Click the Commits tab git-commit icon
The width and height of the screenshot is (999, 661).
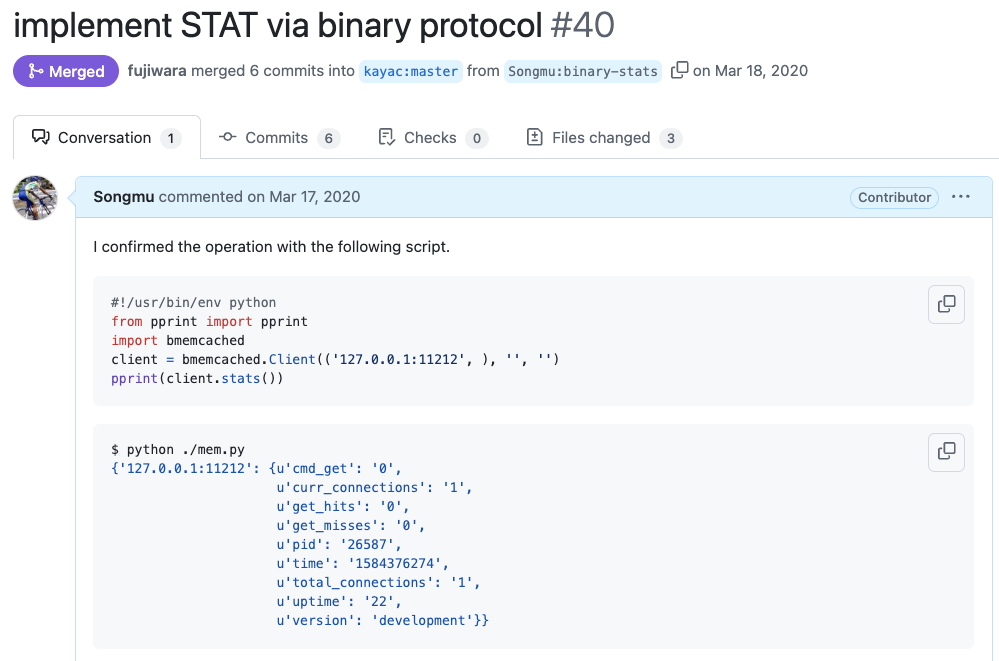tap(228, 137)
